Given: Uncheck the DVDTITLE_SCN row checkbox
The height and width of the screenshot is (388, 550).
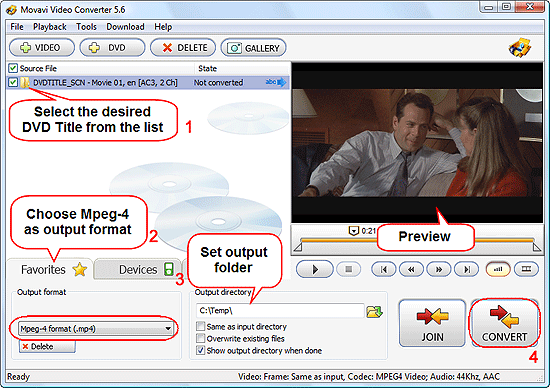Looking at the screenshot, I should click(13, 82).
